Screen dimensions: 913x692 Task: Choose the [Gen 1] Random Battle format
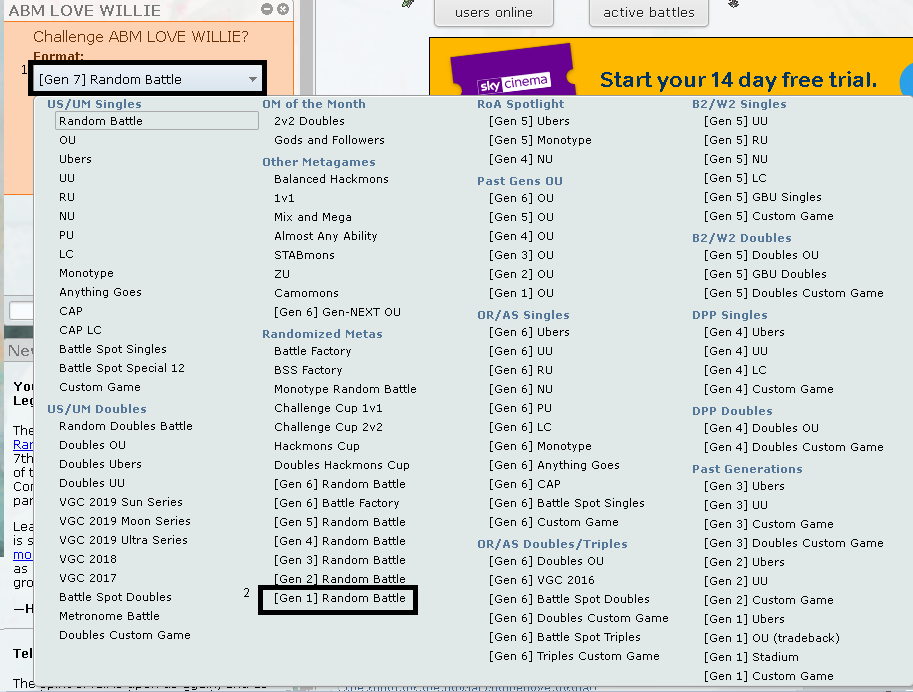point(339,598)
